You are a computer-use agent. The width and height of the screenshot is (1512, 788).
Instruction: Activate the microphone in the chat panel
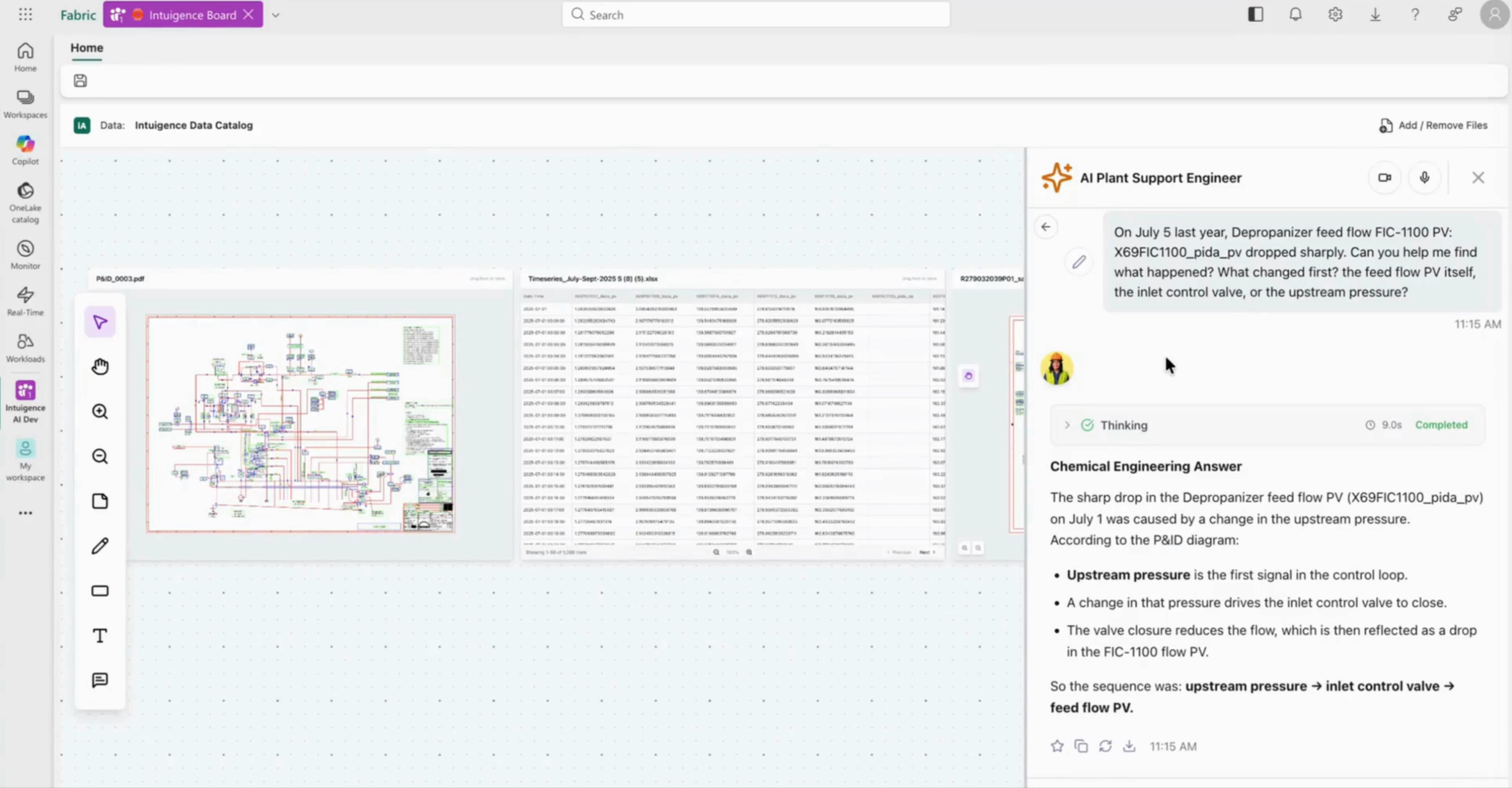(1424, 177)
